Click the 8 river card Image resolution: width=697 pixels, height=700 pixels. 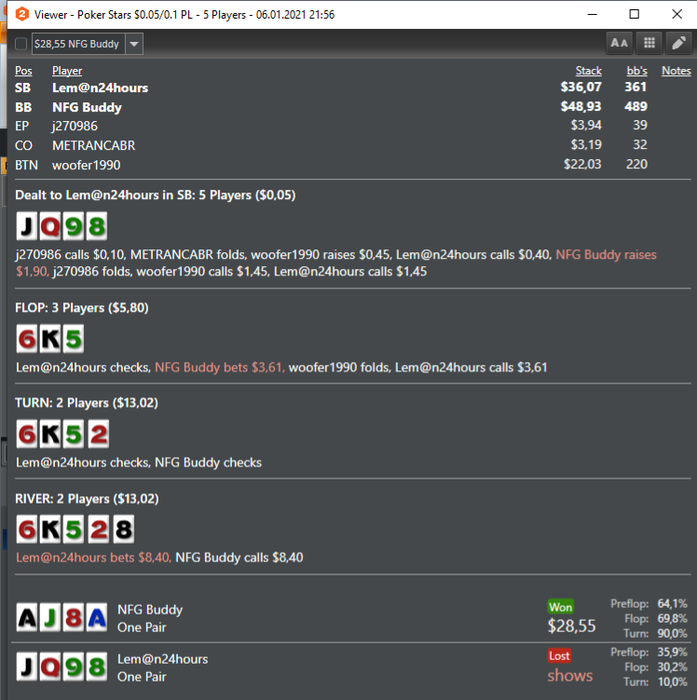[123, 529]
